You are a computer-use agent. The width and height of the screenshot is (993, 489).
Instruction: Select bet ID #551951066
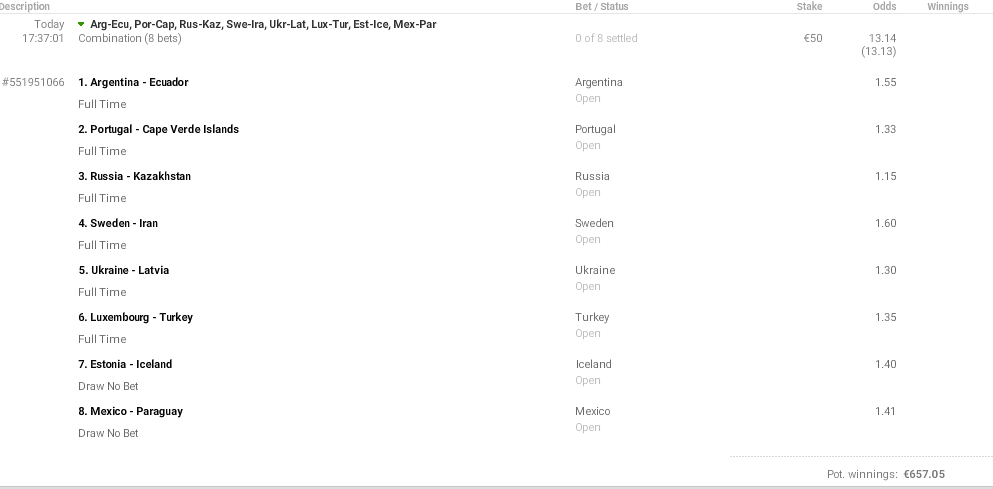[x=33, y=82]
